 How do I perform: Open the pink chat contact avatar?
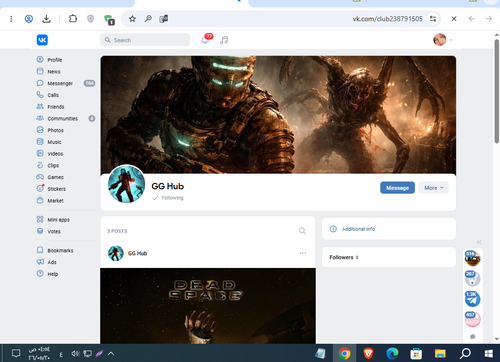click(472, 319)
